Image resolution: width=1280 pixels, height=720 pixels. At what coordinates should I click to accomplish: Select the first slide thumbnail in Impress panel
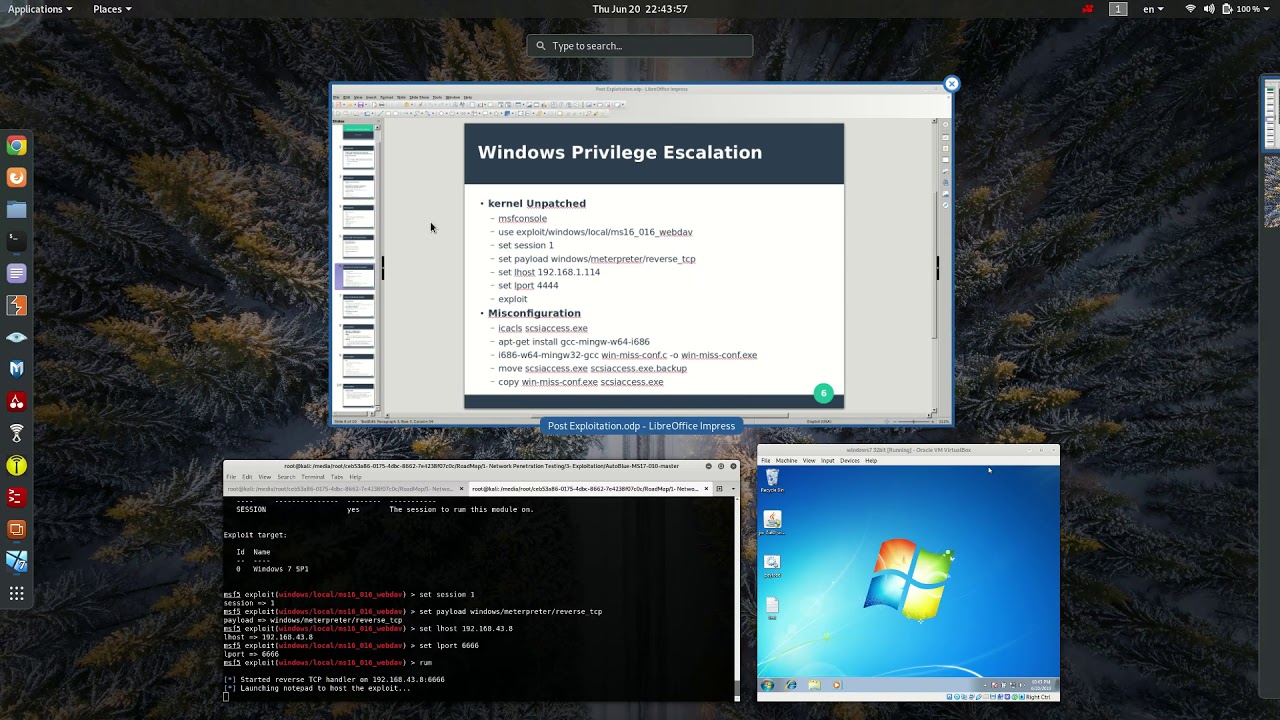(358, 130)
